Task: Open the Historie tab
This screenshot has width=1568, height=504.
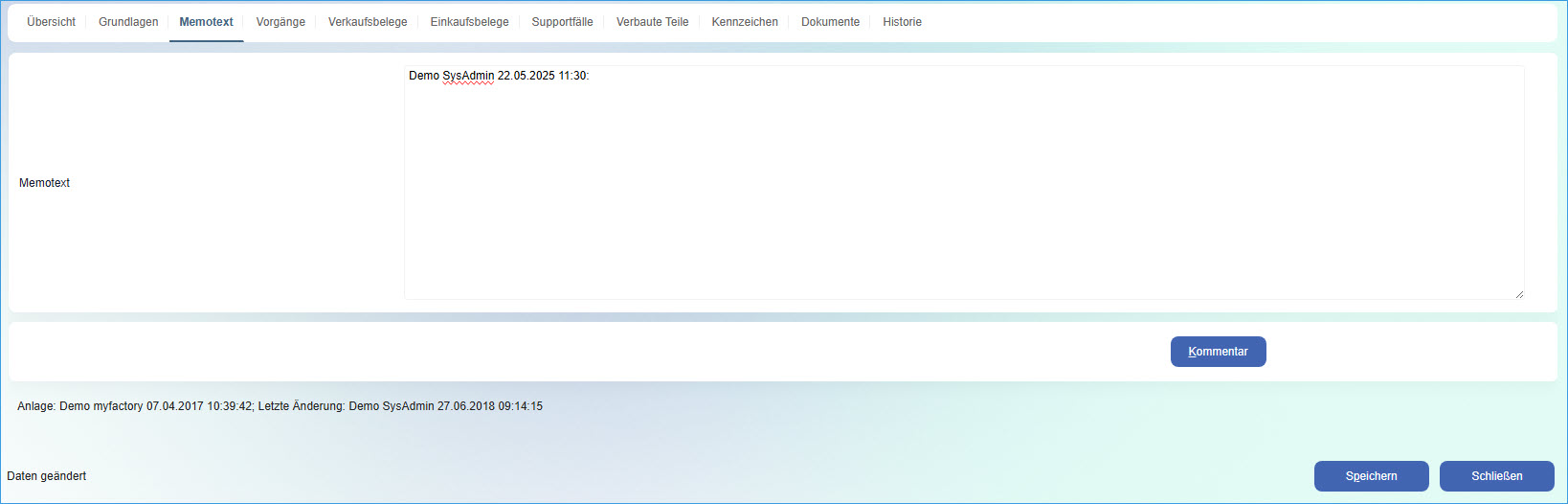Action: pyautogui.click(x=902, y=22)
